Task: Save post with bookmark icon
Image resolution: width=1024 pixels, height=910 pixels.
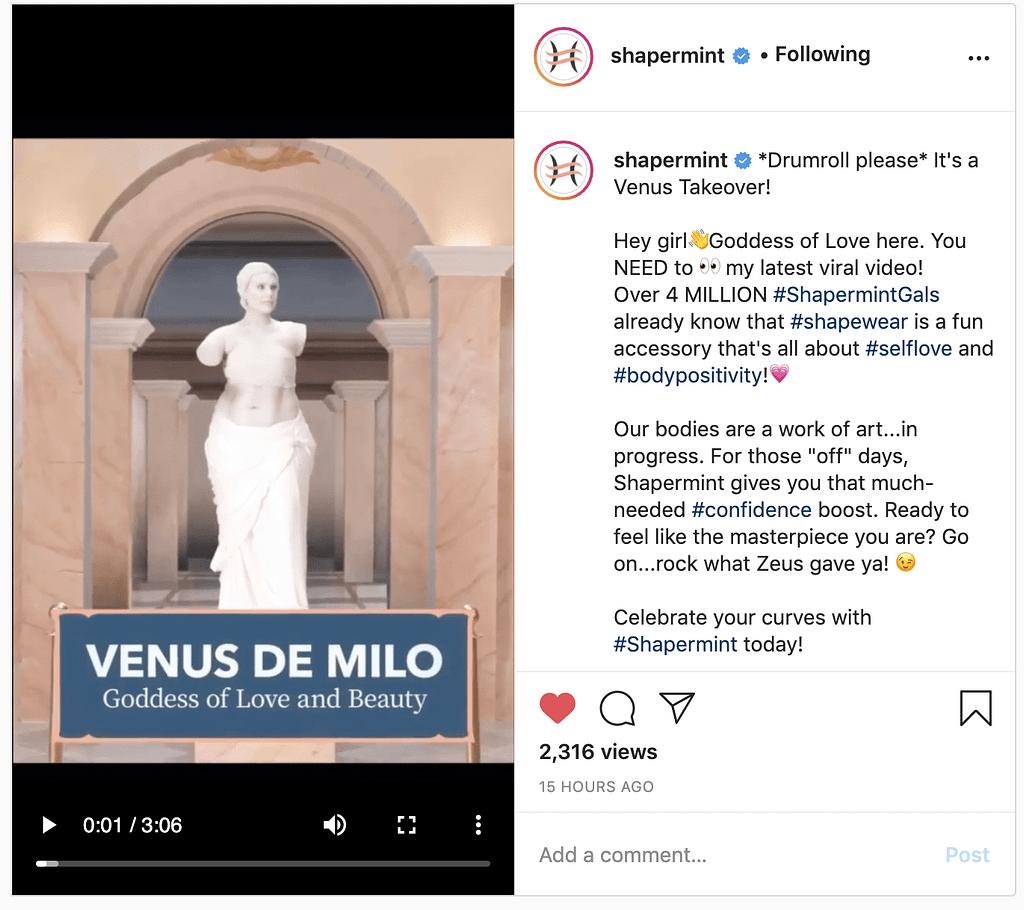Action: click(976, 708)
